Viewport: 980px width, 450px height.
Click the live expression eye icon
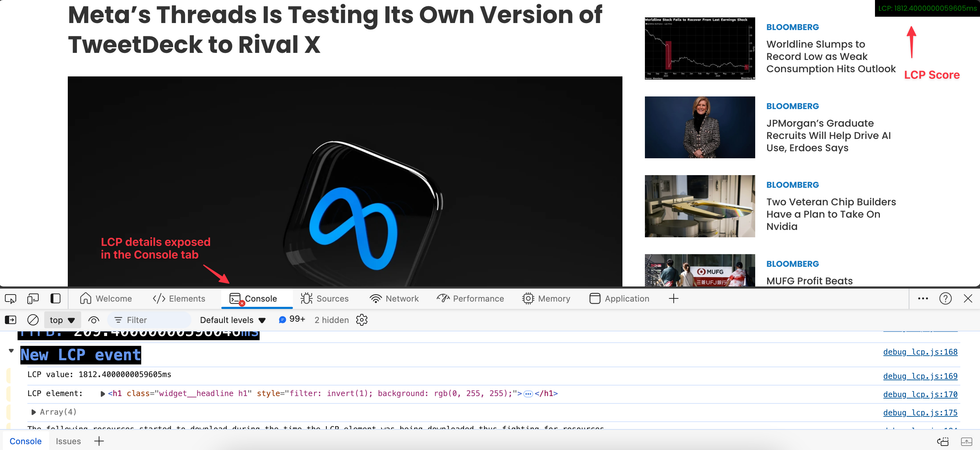(x=94, y=320)
